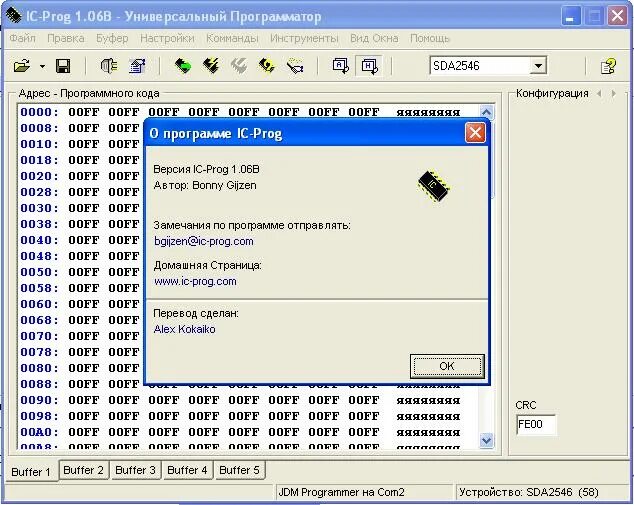Image resolution: width=634 pixels, height=505 pixels.
Task: Erase chip with the yellow chip icon
Action: point(267,66)
